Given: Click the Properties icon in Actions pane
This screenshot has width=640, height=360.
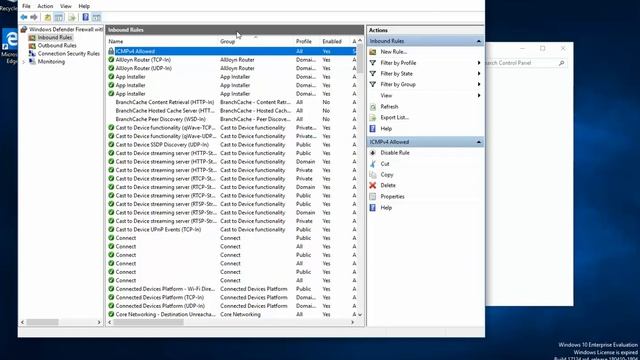Looking at the screenshot, I should (x=373, y=196).
